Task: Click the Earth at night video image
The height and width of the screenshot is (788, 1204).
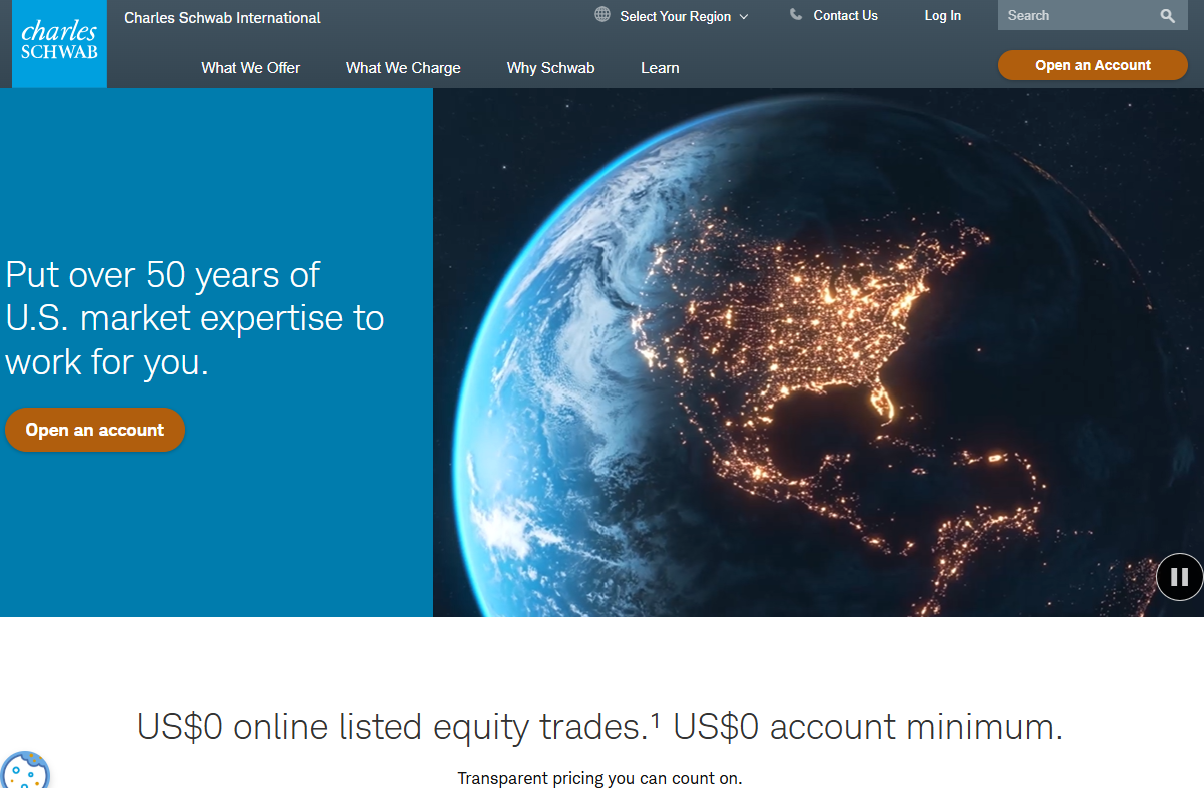Action: (818, 352)
